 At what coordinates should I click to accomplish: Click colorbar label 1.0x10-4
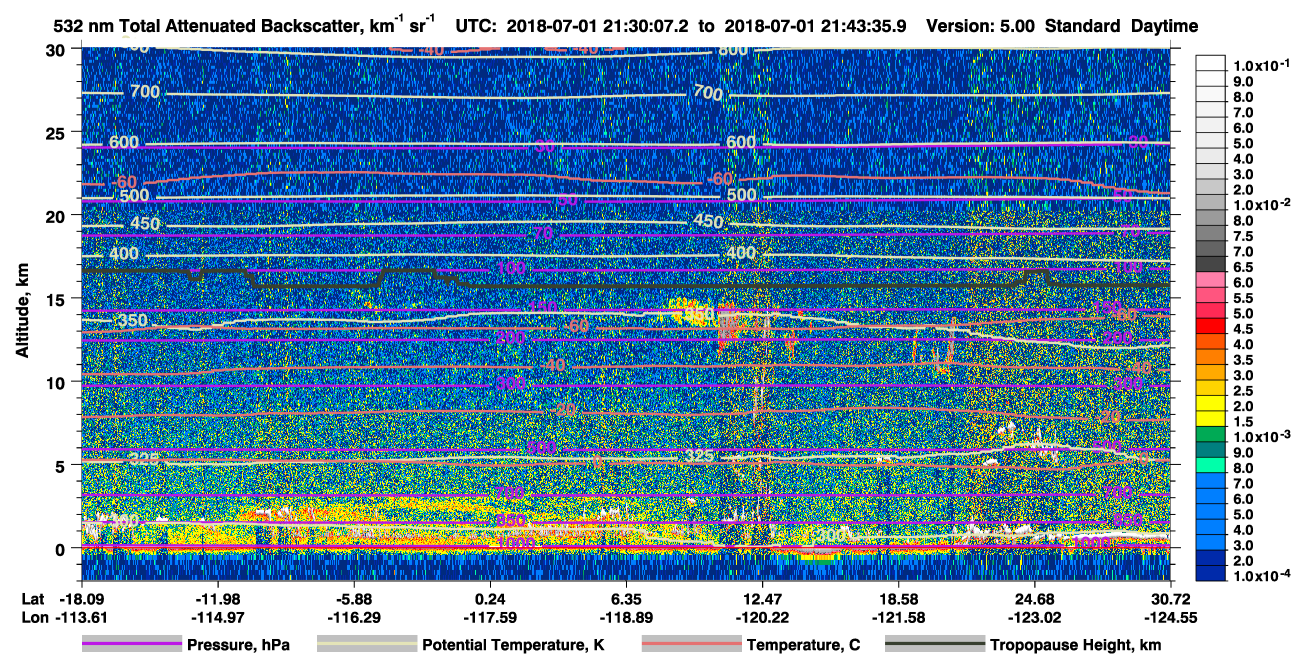coord(1262,577)
